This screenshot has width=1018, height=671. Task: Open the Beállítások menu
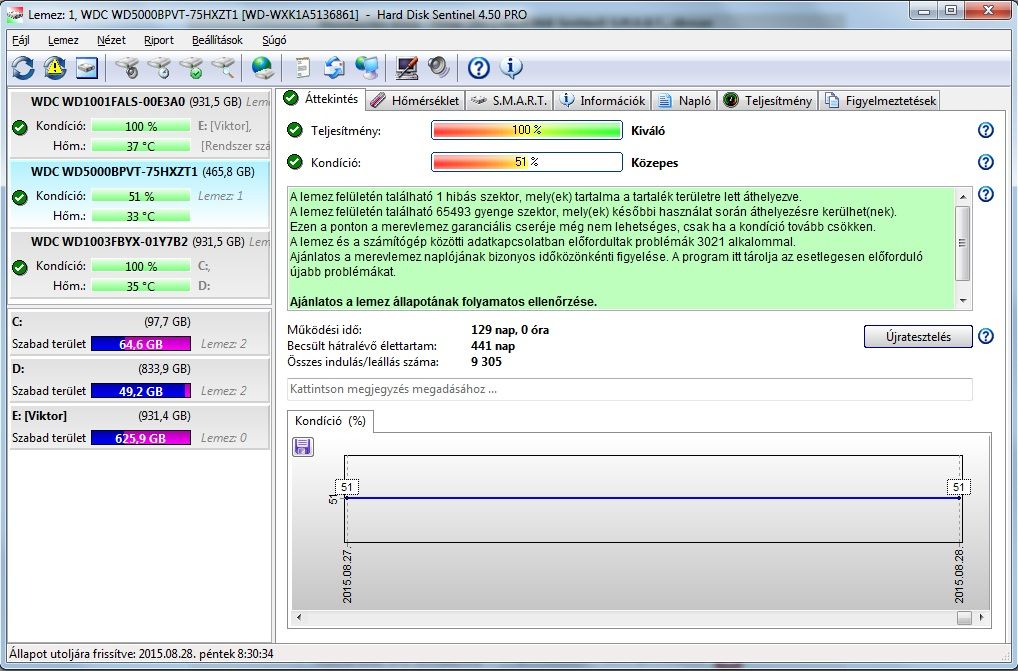pyautogui.click(x=217, y=40)
